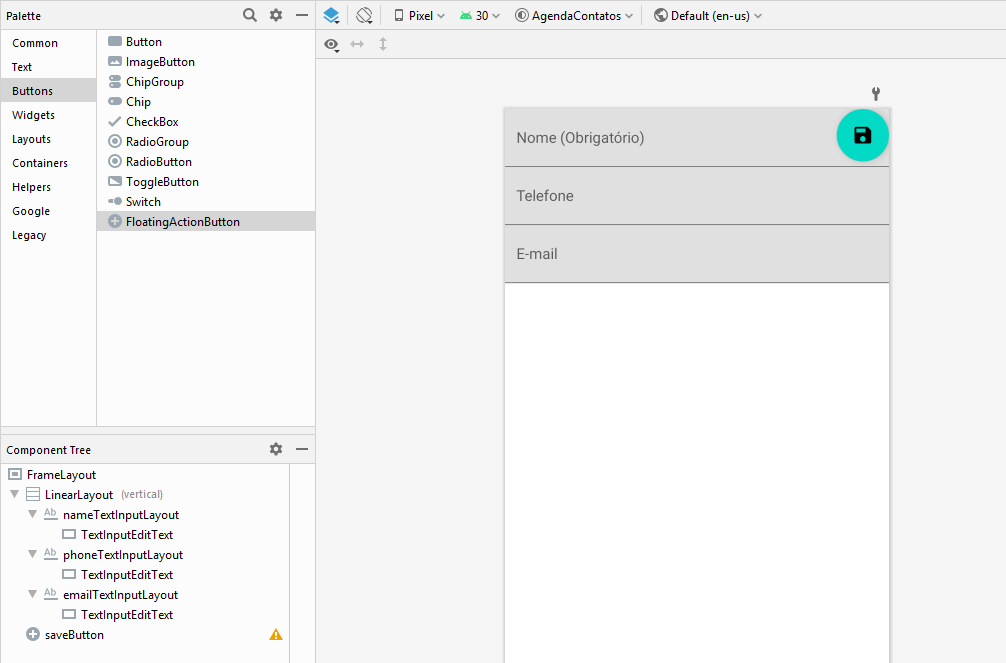Select the Layouts palette category
The image size is (1006, 663).
click(31, 139)
